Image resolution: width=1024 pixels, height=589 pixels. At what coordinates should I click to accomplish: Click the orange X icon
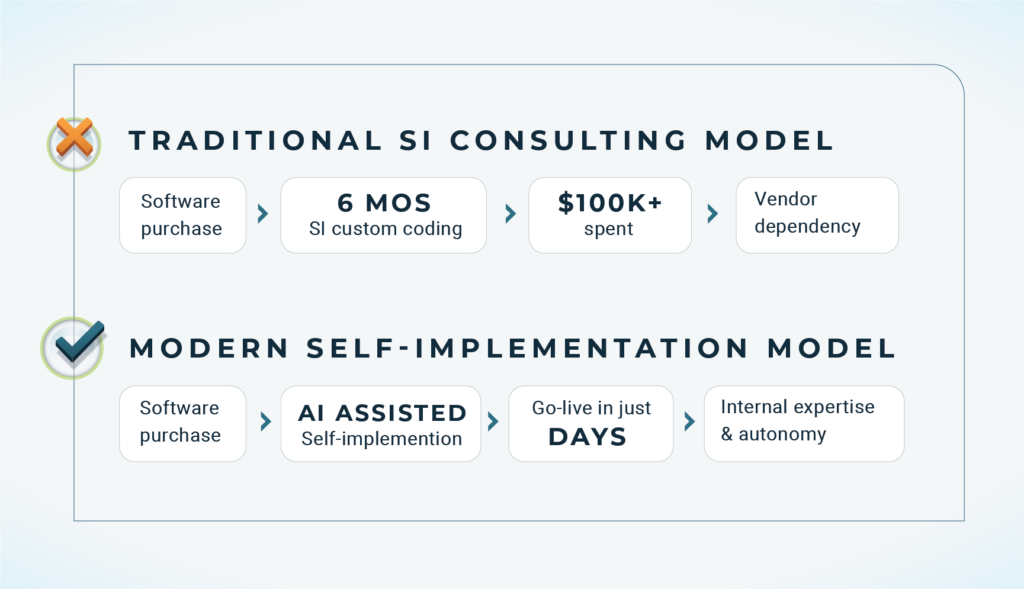pos(74,139)
